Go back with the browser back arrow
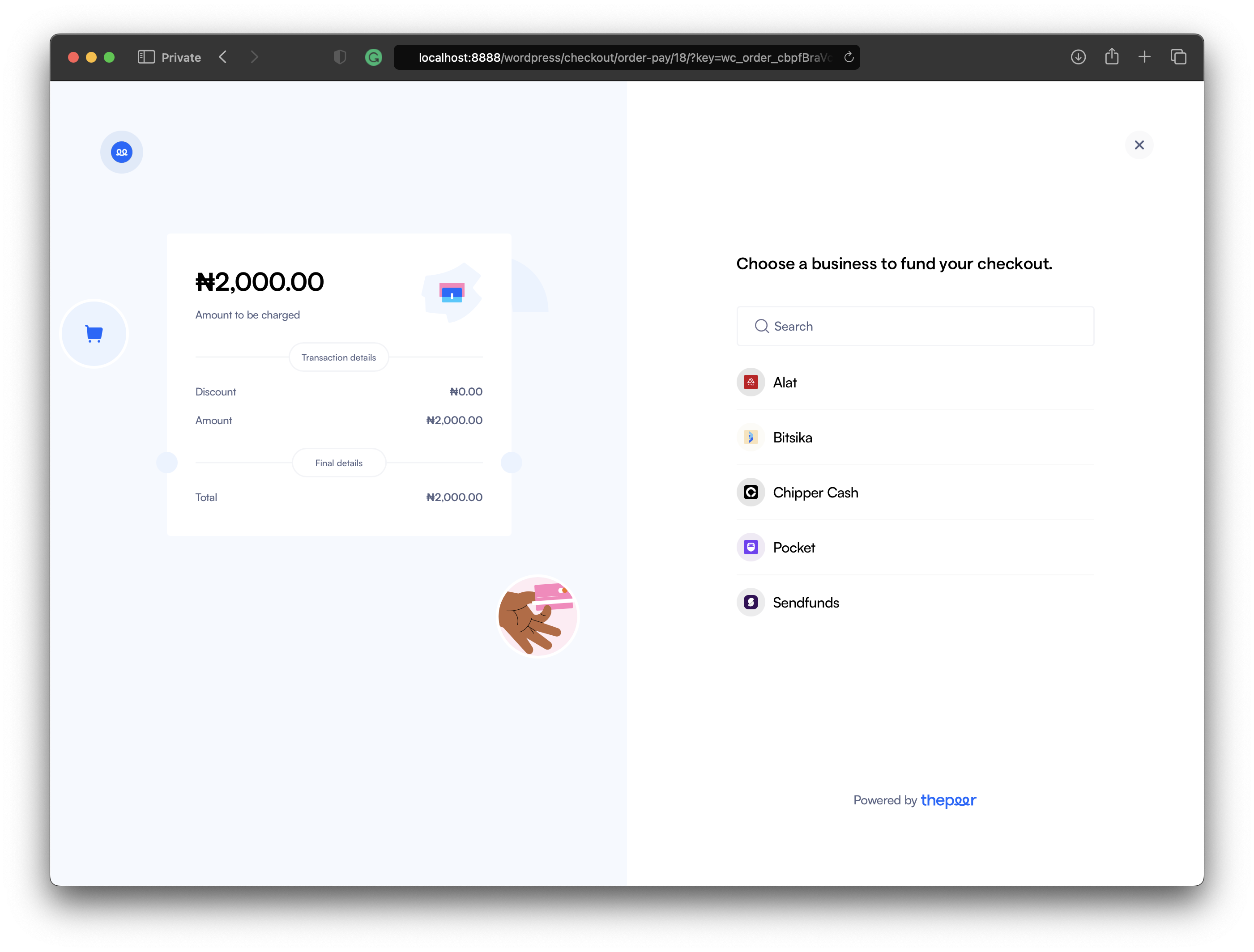This screenshot has height=952, width=1254. click(223, 57)
